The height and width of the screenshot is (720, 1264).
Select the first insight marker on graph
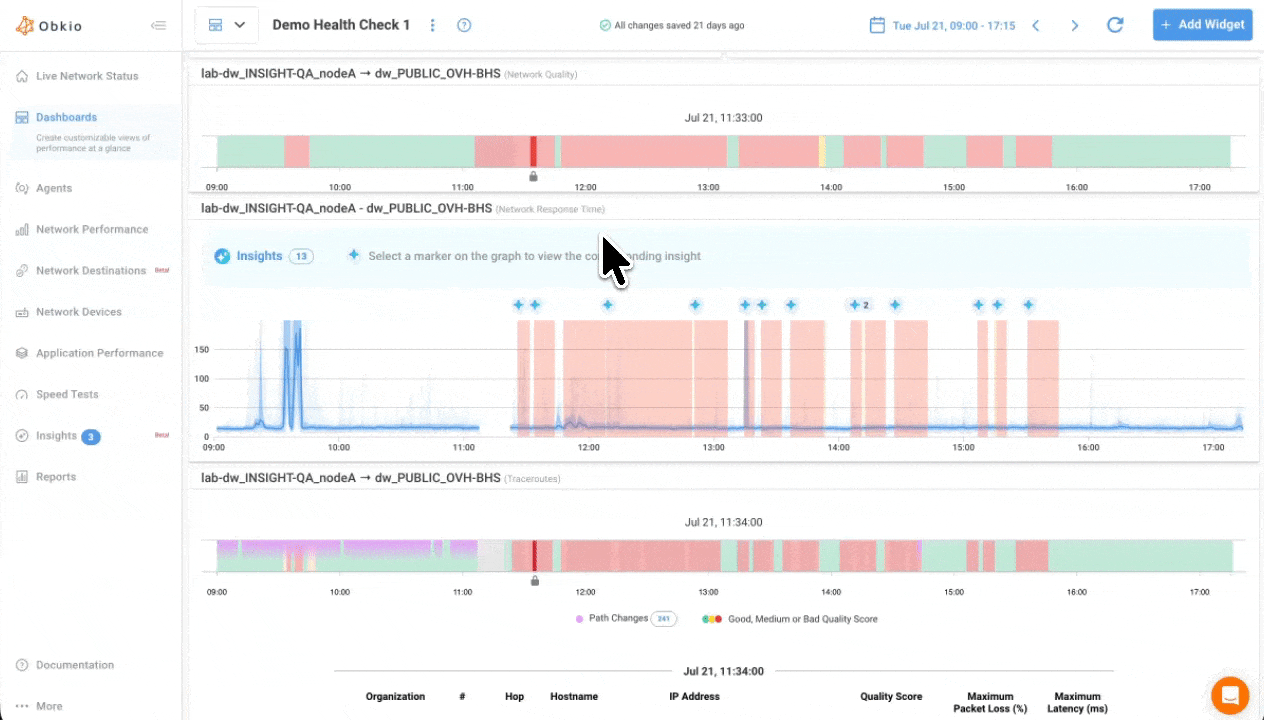click(x=518, y=305)
